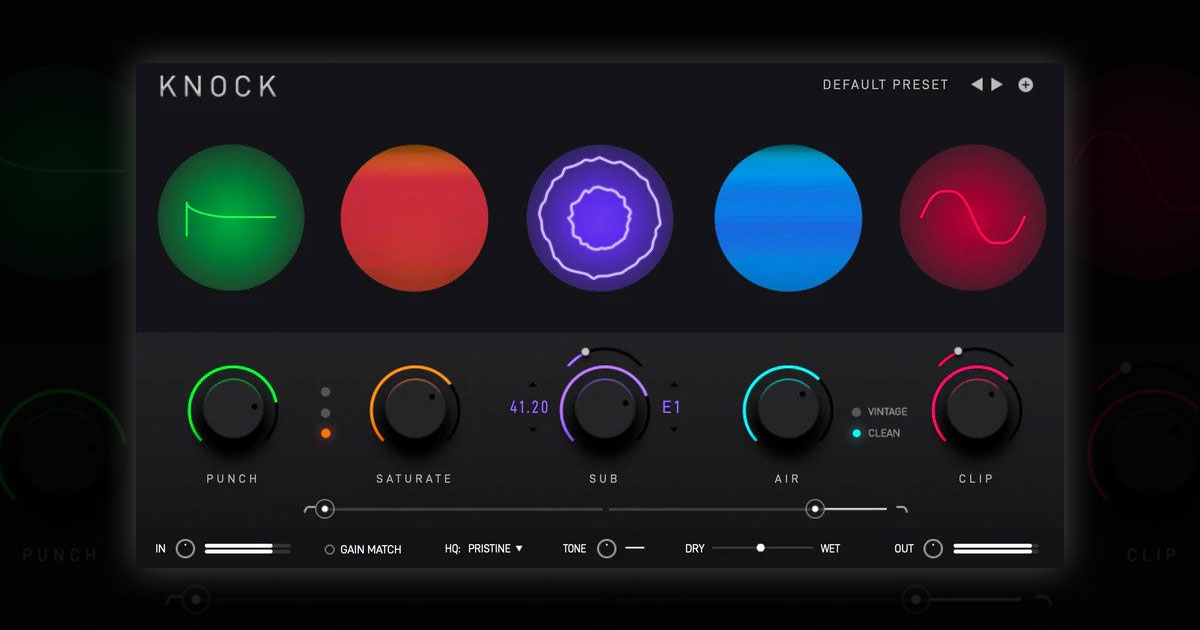Screen dimensions: 1200x630
Task: Click the KNOCK logo
Action: coord(216,86)
